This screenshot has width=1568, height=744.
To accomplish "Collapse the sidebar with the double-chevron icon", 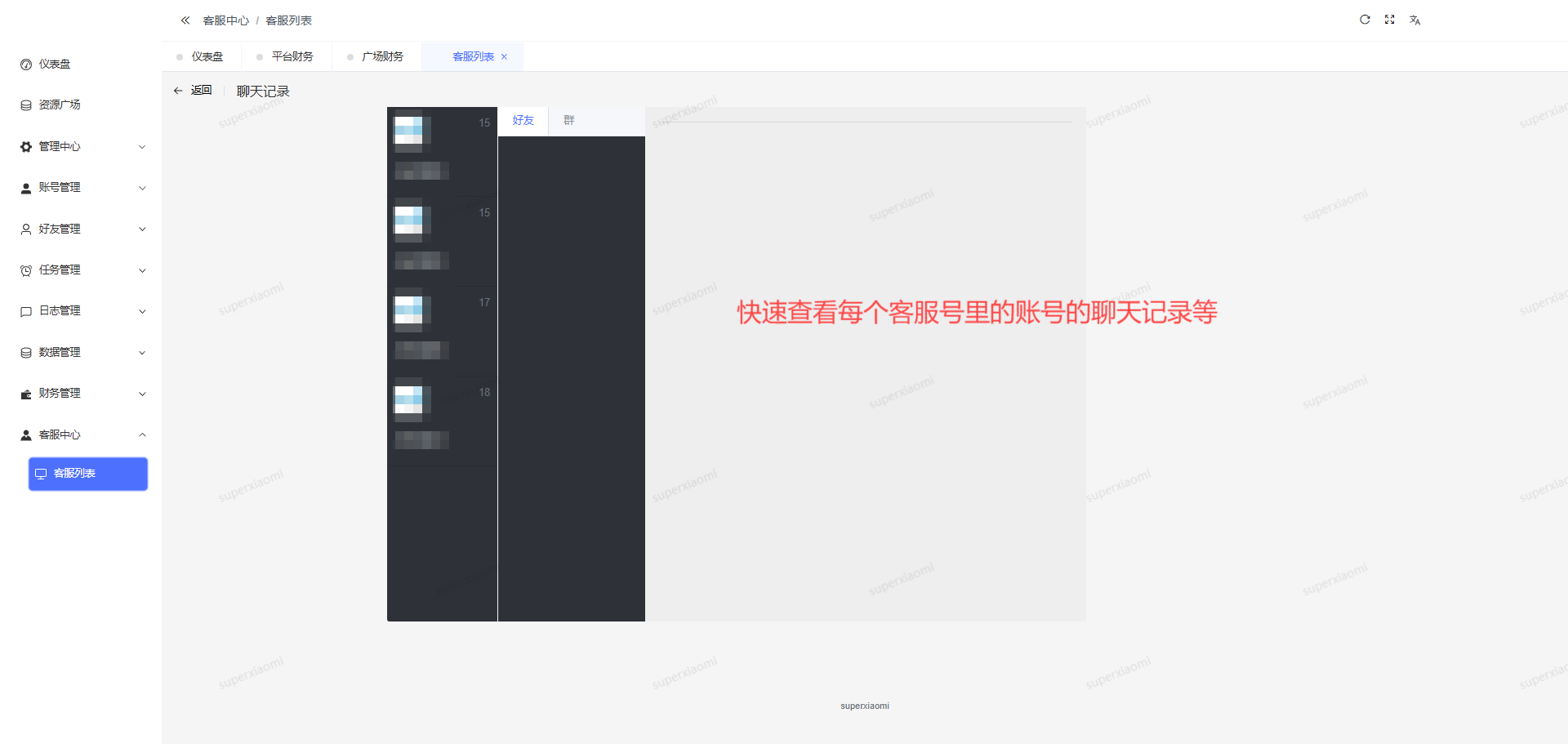I will point(185,20).
